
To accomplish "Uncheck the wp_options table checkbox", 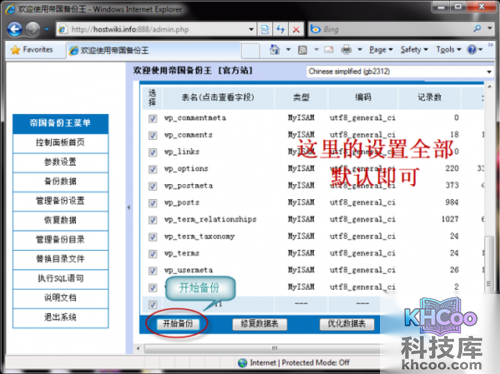I will click(153, 169).
